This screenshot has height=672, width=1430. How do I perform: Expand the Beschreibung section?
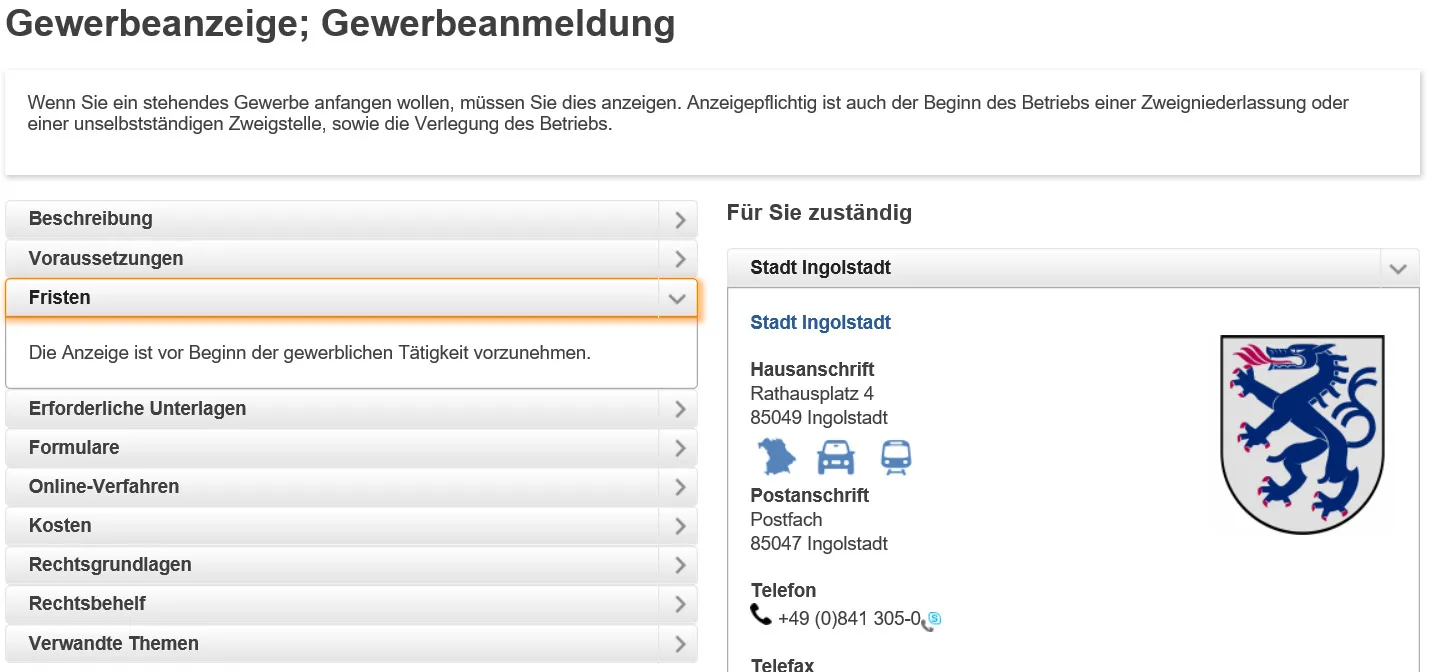point(351,219)
